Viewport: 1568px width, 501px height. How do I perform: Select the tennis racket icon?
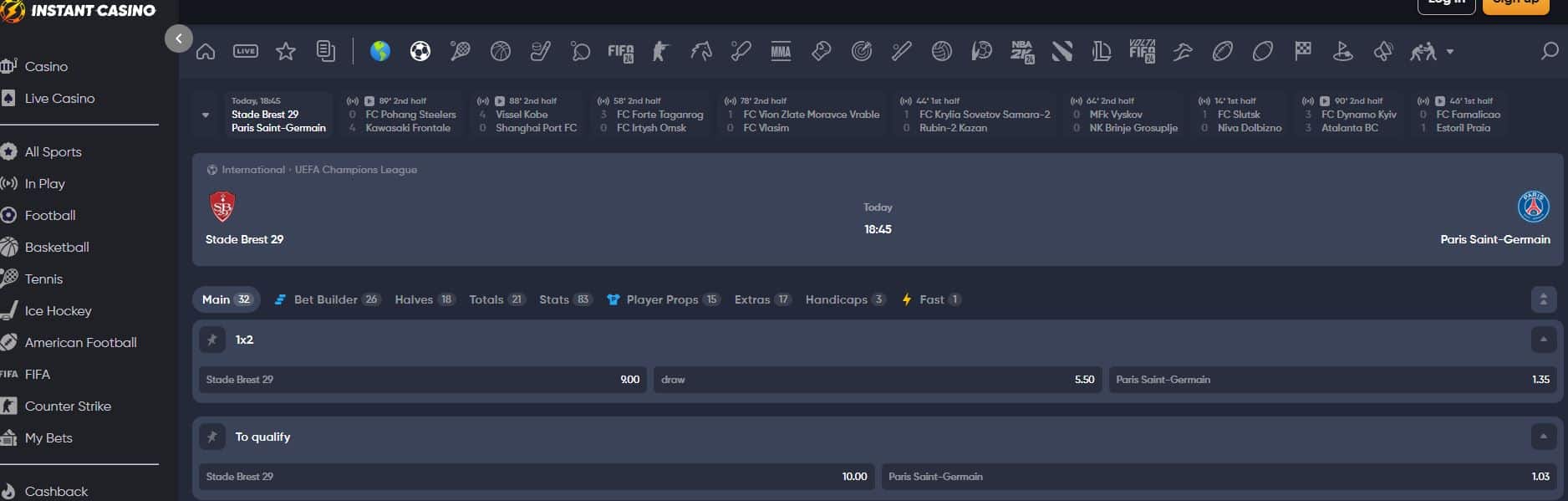pos(461,52)
